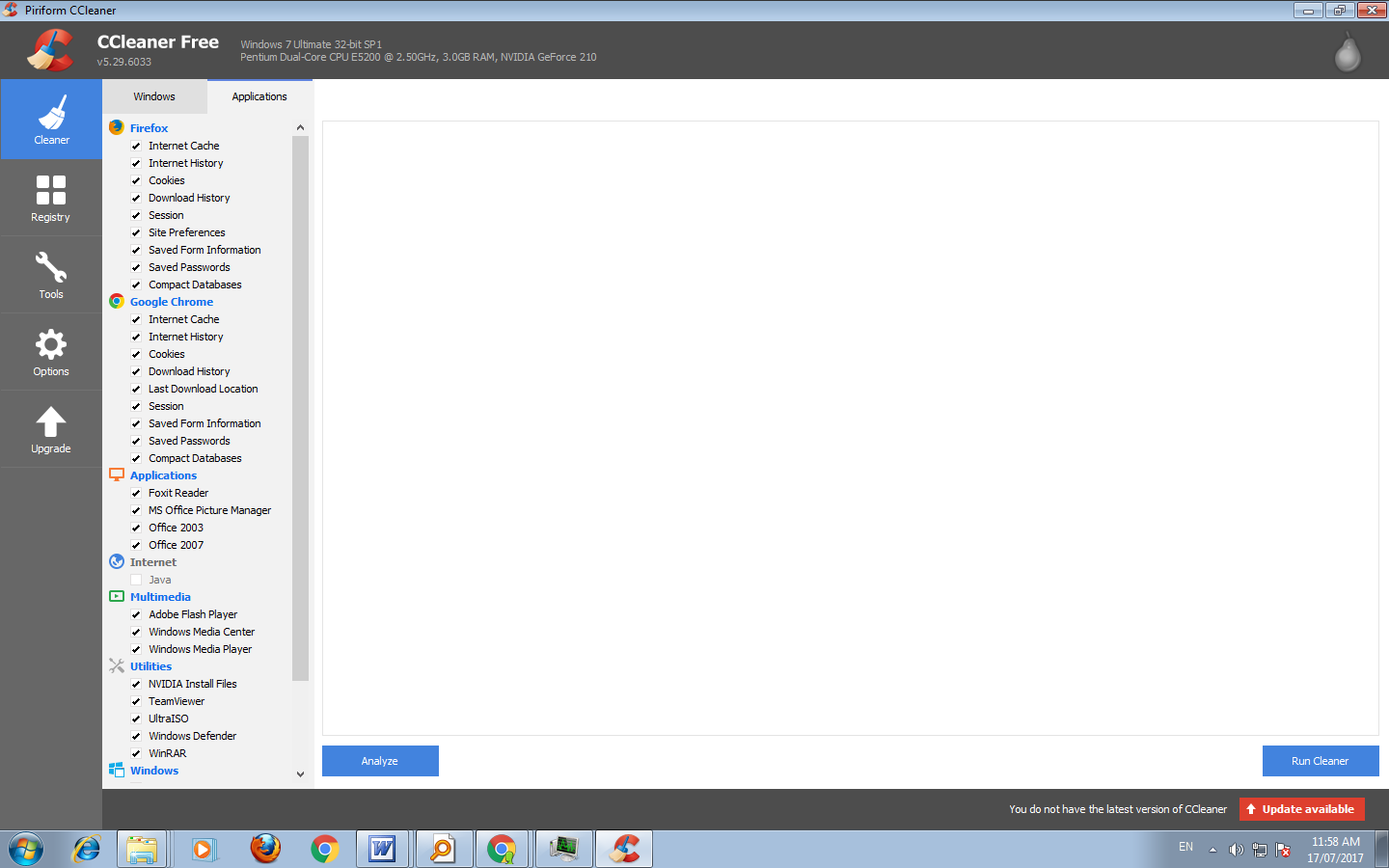Uncheck TeamViewer checkbox
This screenshot has width=1389, height=868.
point(136,701)
